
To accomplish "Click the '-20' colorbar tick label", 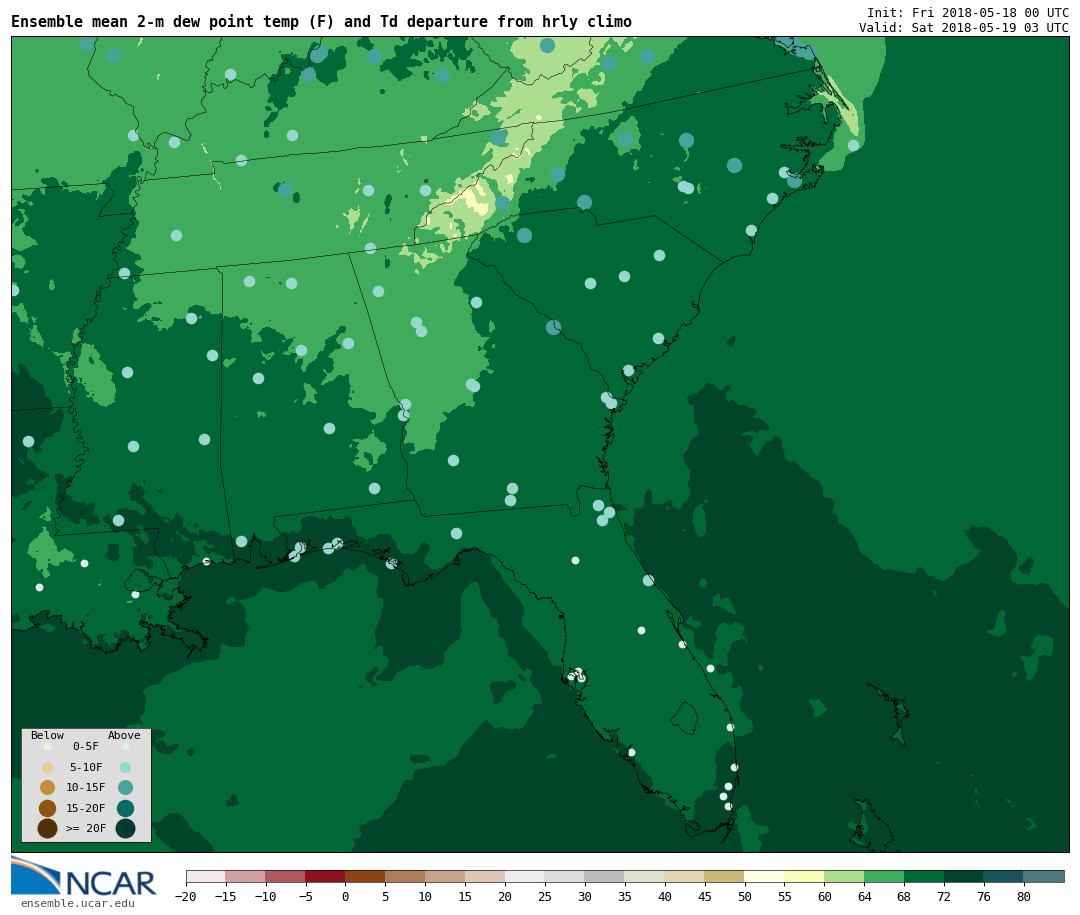I will 186,896.
